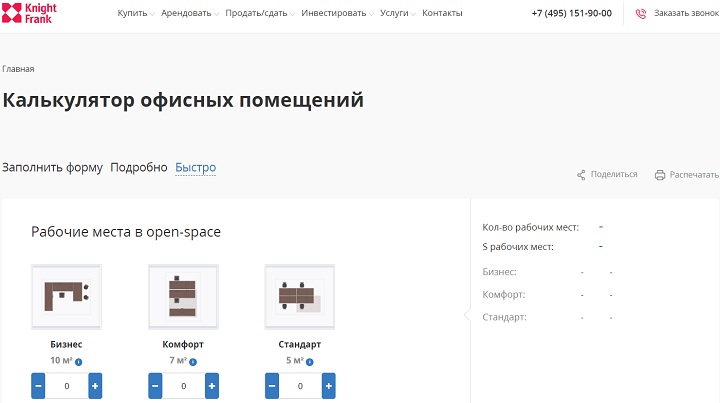Viewport: 720px width, 403px height.
Task: Click the Заказать звонок link
Action: click(686, 13)
